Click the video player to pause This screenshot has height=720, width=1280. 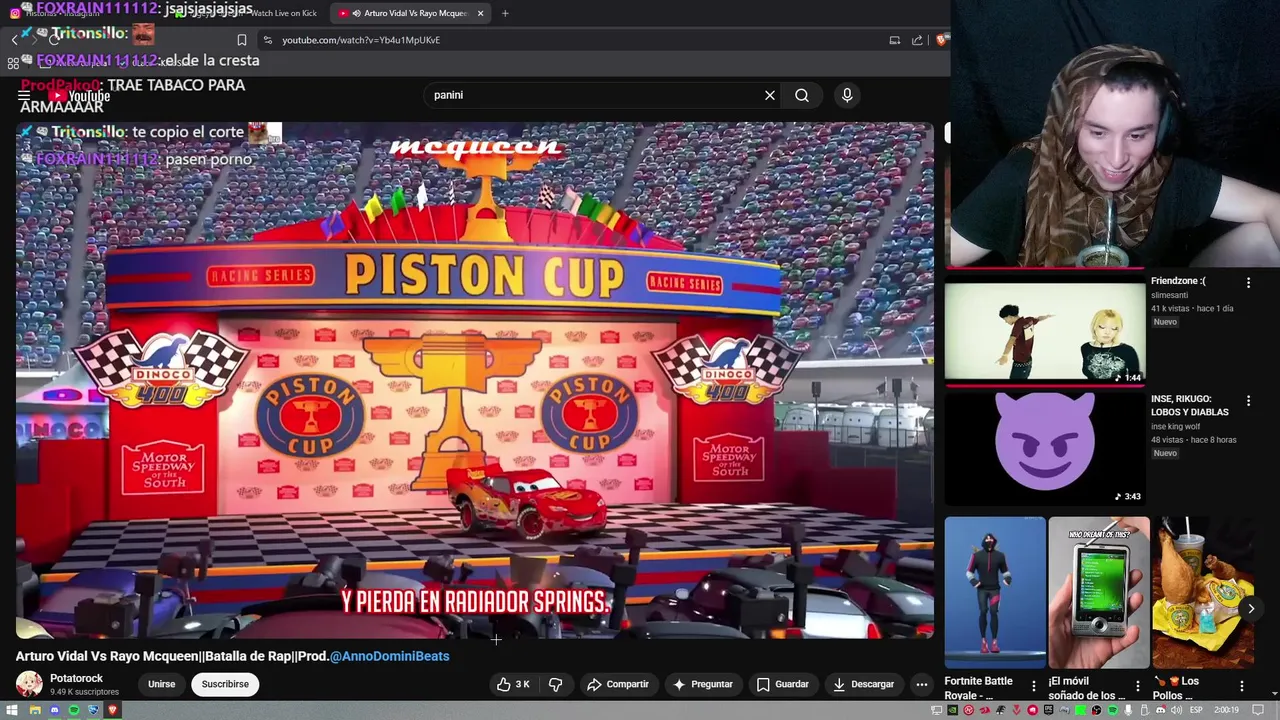point(475,380)
